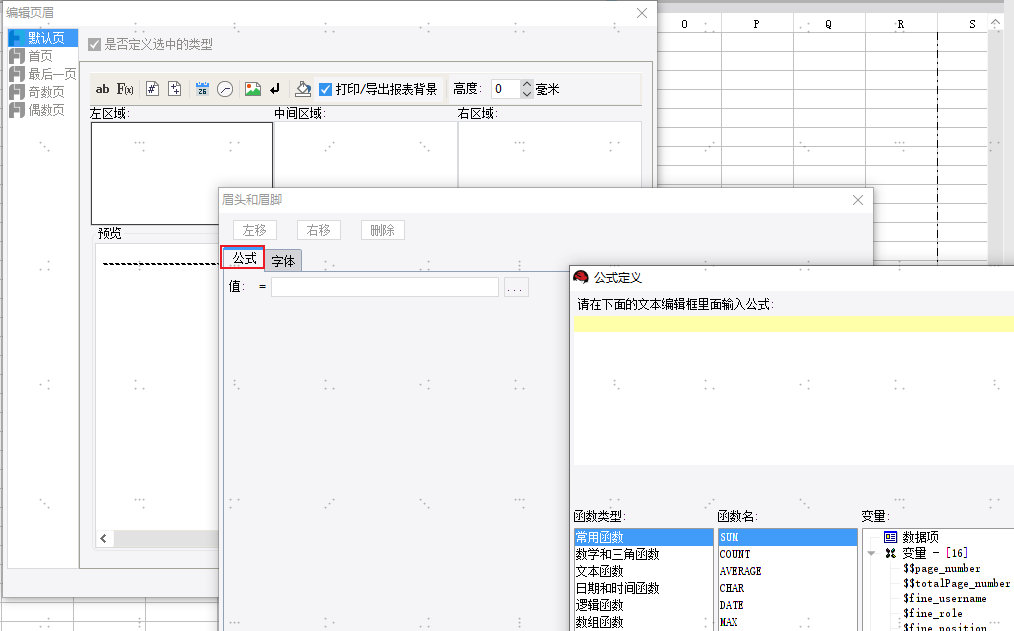Click the middle region text box
Screen dimensions: 1014x631
366,155
